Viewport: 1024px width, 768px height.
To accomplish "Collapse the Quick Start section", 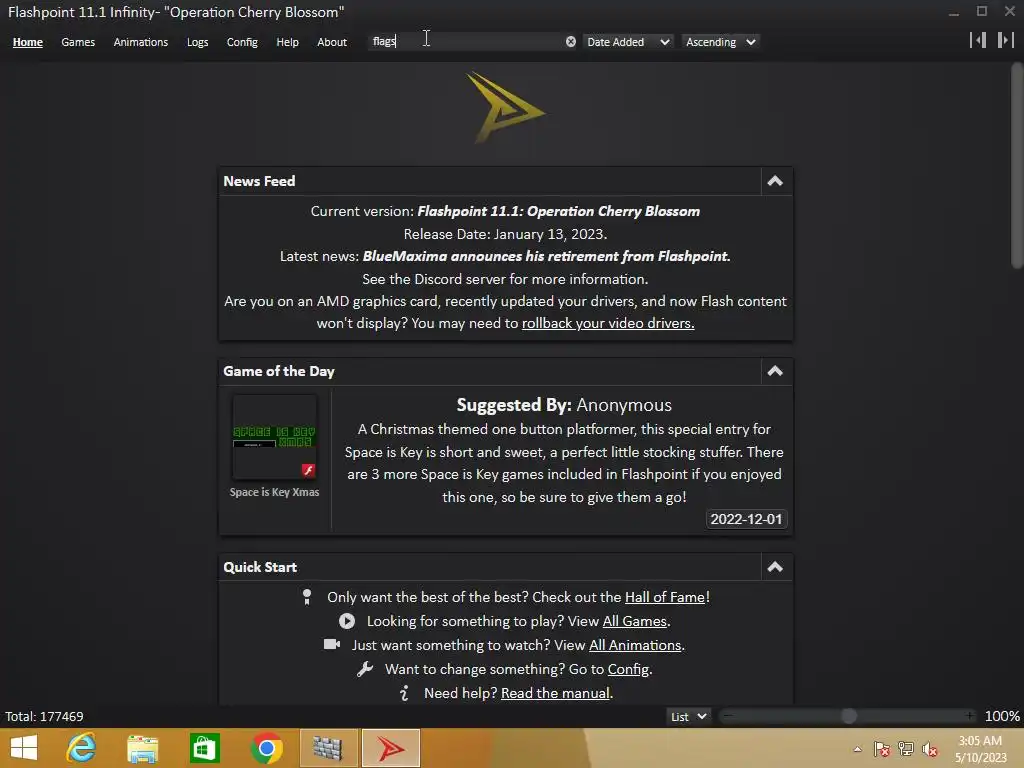I will tap(775, 567).
